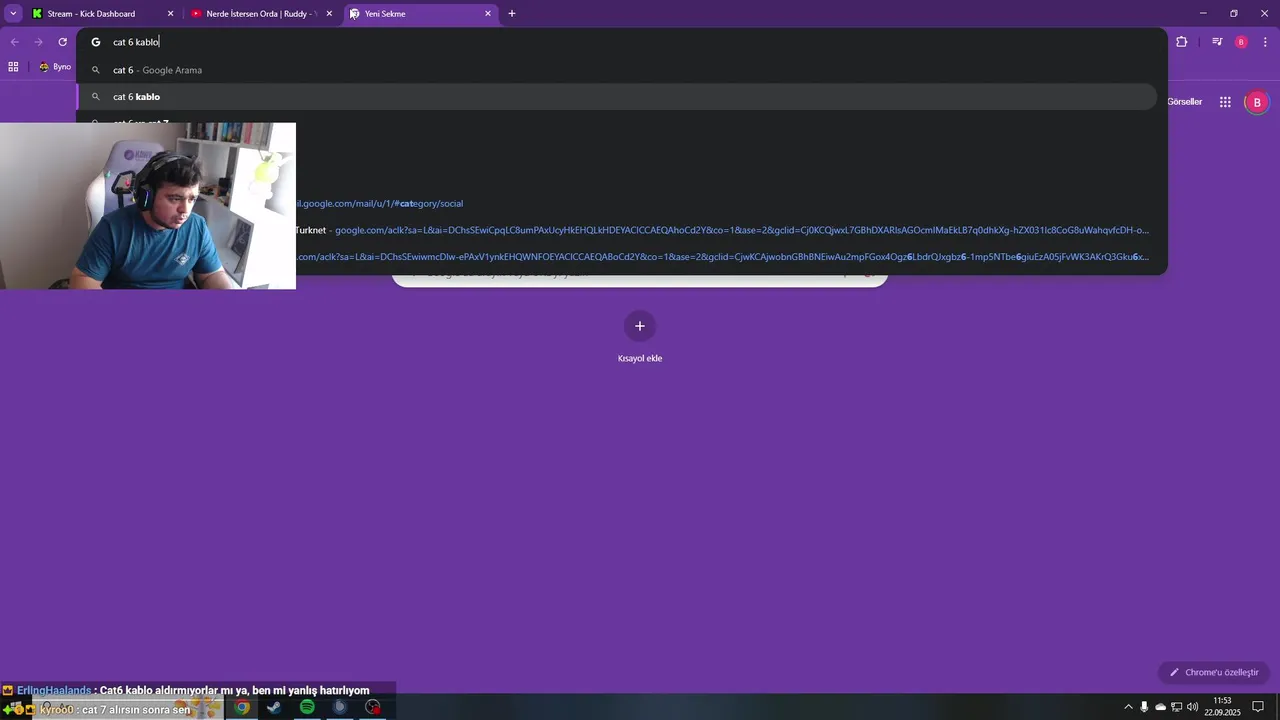
Task: Click the address bar containing 'cat 6 kablo'
Action: pyautogui.click(x=620, y=42)
